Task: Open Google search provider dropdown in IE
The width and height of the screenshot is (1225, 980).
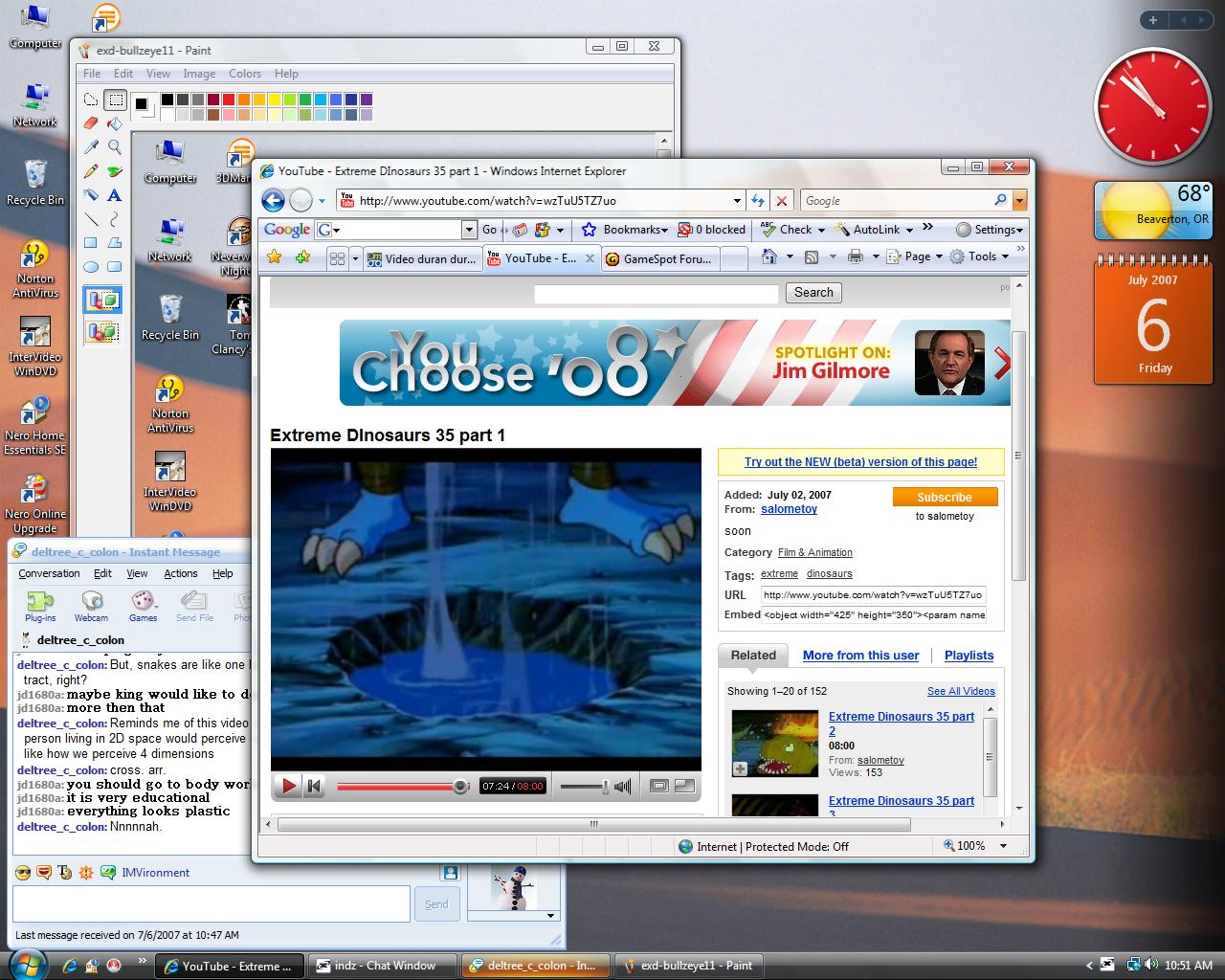Action: point(1019,201)
